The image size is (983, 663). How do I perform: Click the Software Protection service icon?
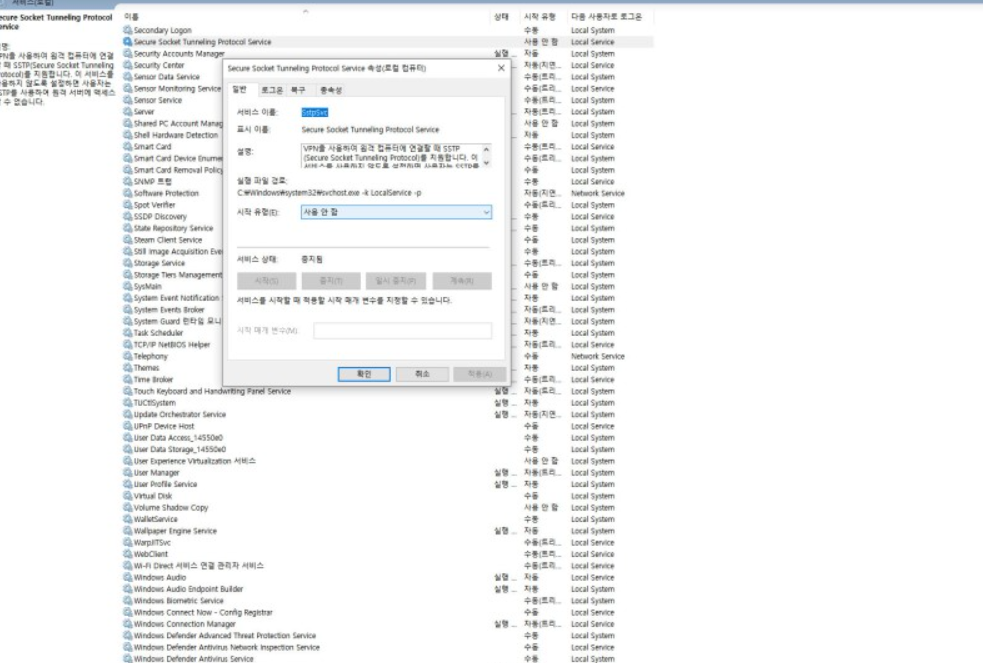pyautogui.click(x=128, y=193)
